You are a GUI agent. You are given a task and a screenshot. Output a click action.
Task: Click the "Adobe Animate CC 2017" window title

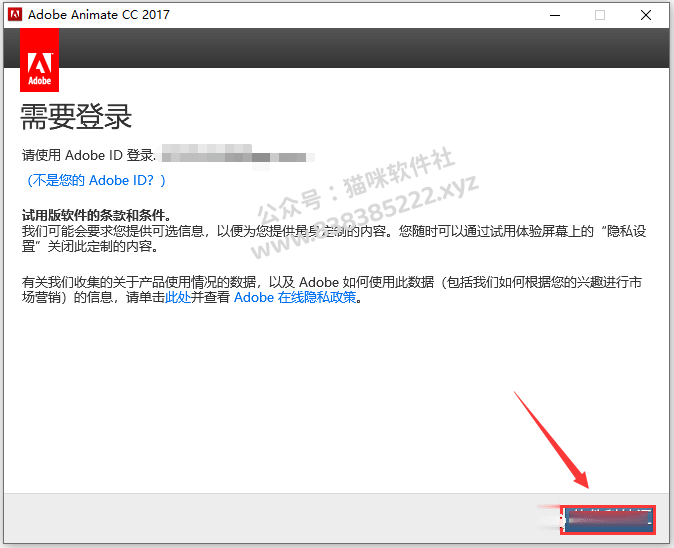click(99, 15)
